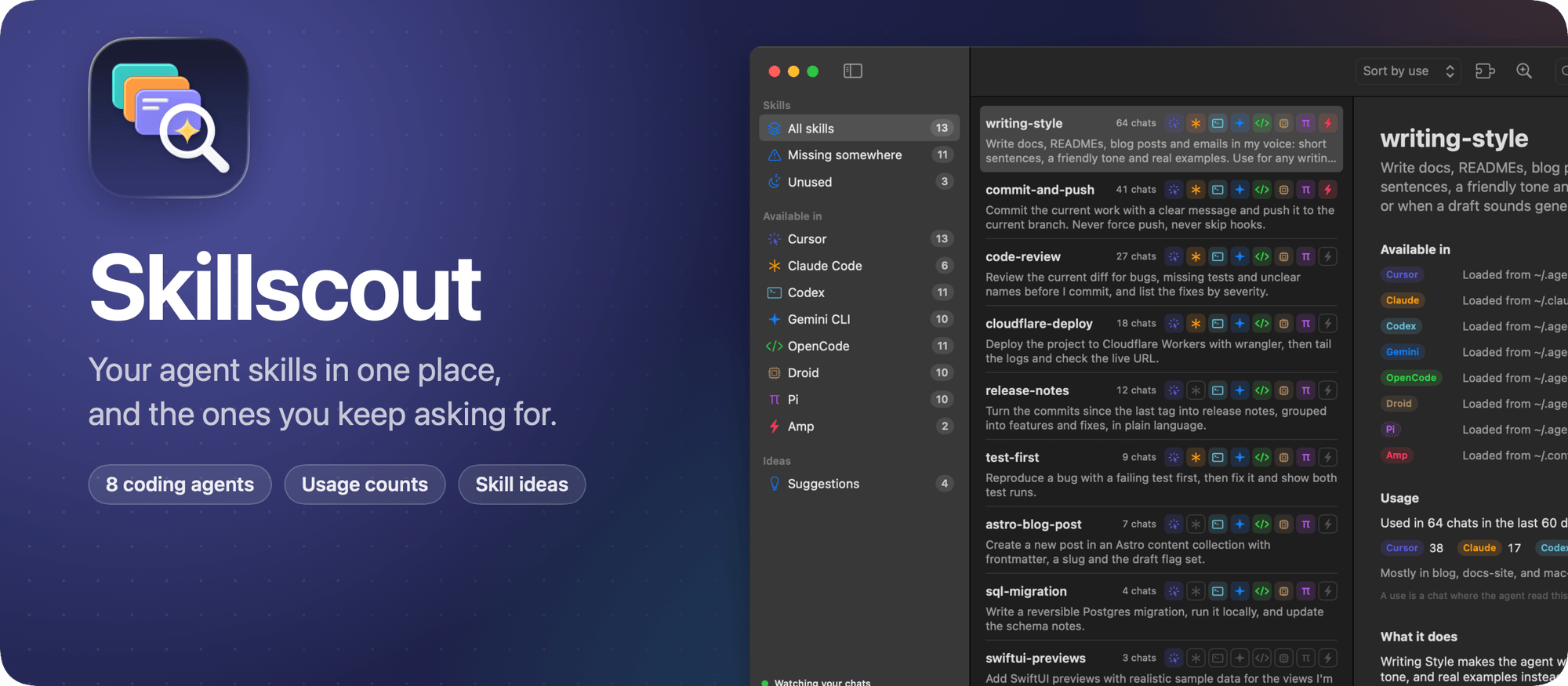This screenshot has width=1568, height=686.
Task: Filter by Amp in sidebar
Action: [859, 426]
